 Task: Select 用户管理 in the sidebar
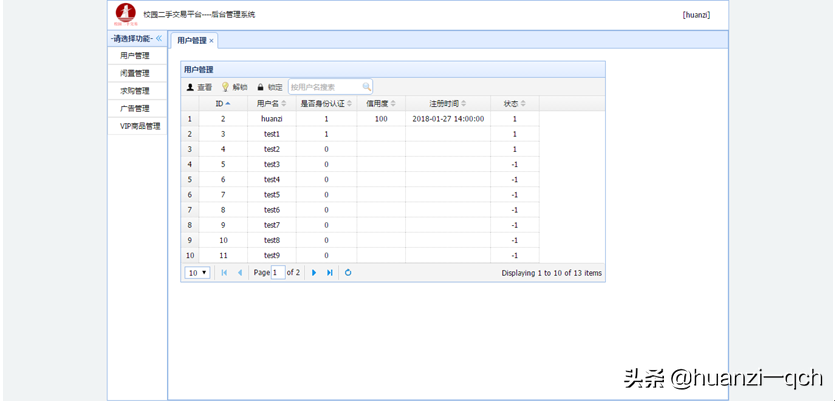tap(137, 56)
